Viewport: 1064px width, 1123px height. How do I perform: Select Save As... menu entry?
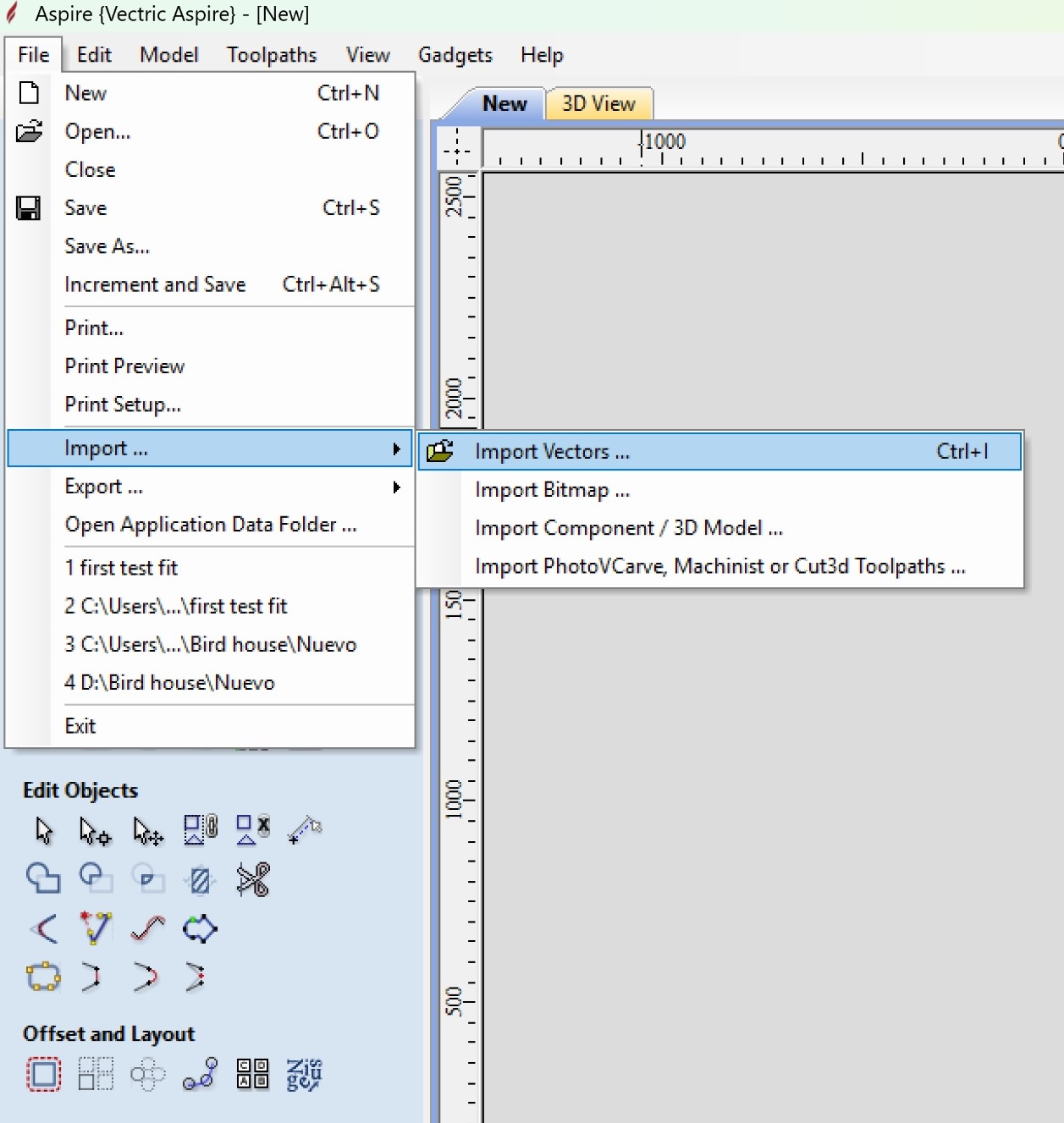pyautogui.click(x=210, y=246)
